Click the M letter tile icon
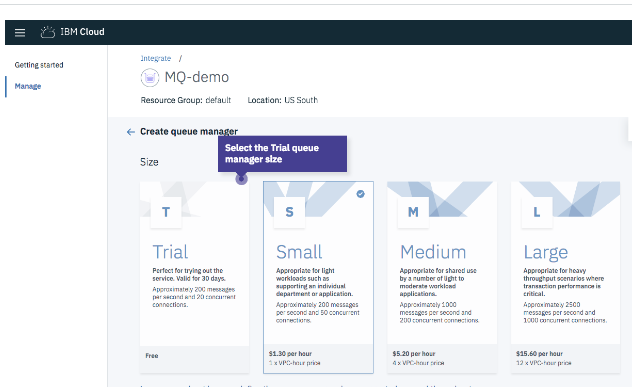Image resolution: width=632 pixels, height=387 pixels. [x=413, y=212]
